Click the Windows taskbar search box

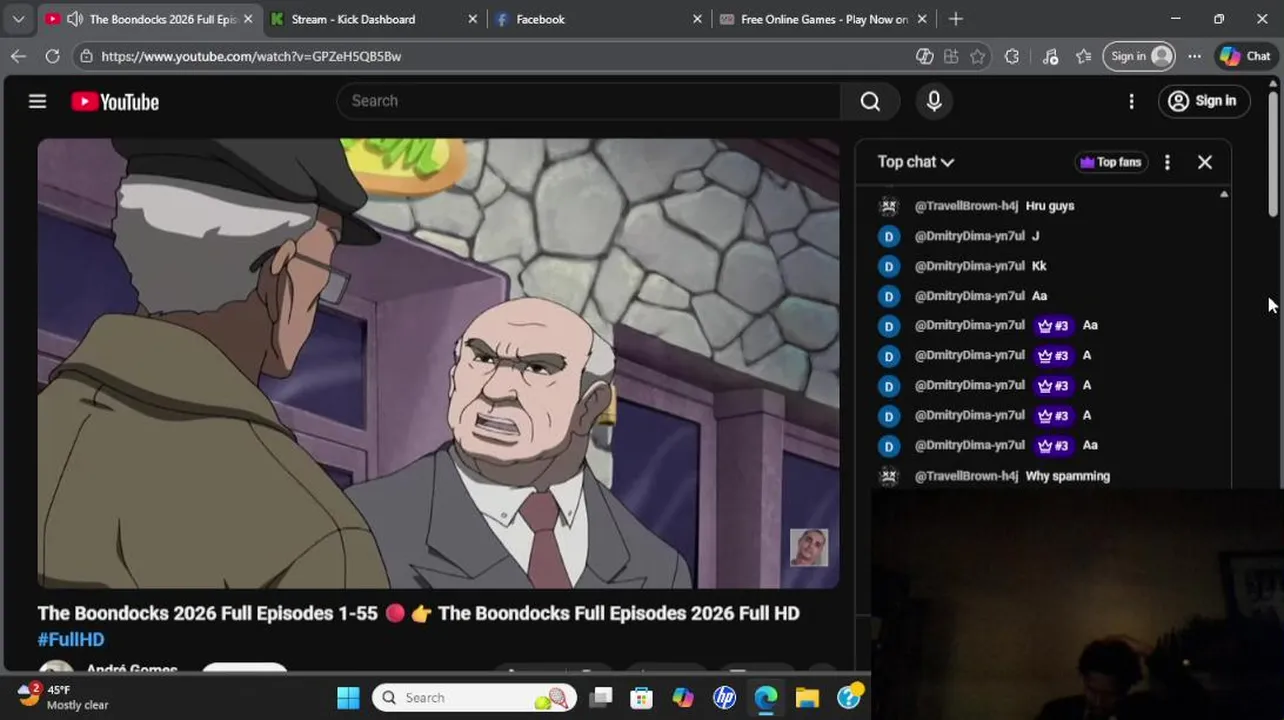click(x=475, y=698)
